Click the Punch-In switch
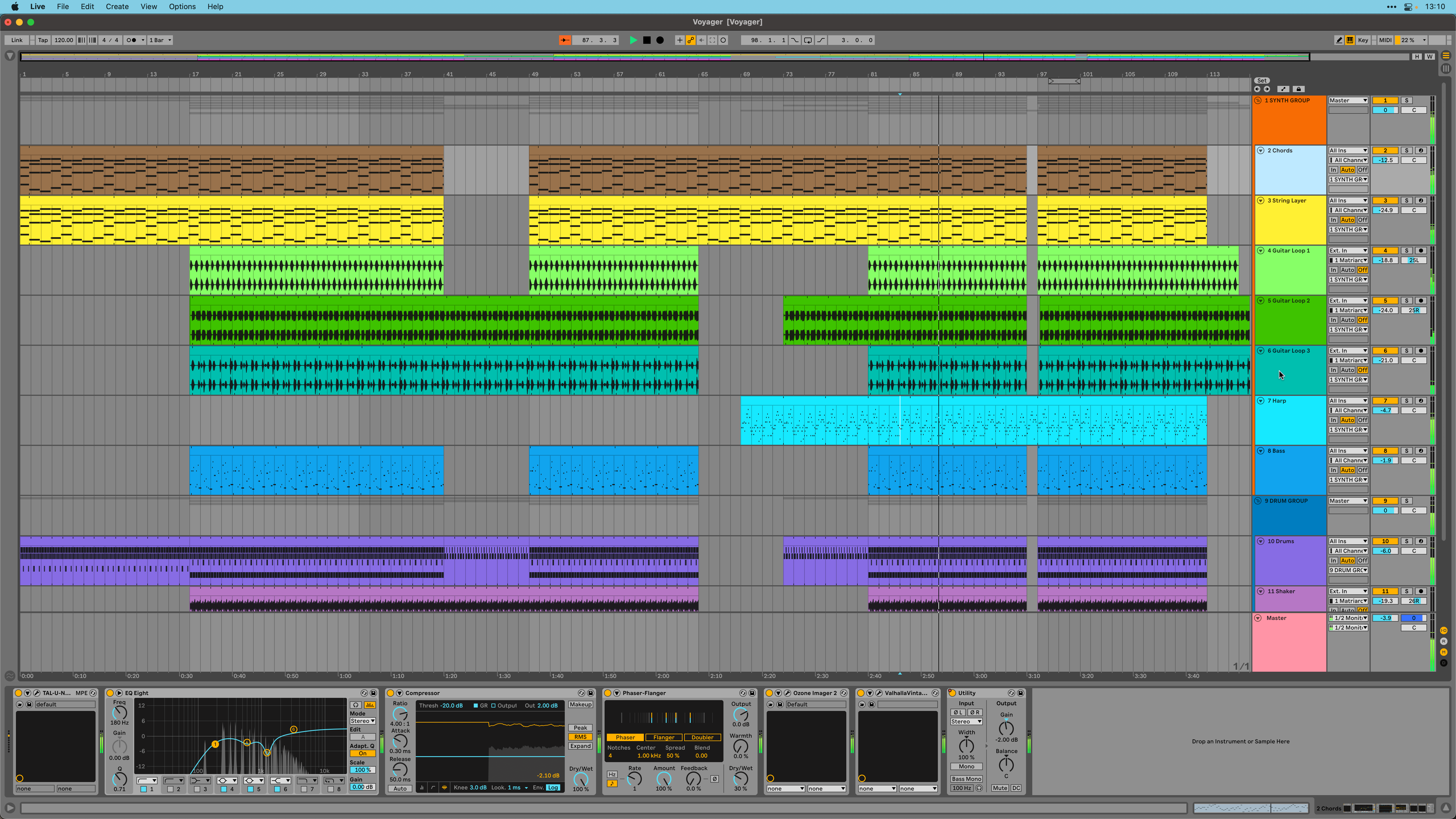 pyautogui.click(x=795, y=40)
